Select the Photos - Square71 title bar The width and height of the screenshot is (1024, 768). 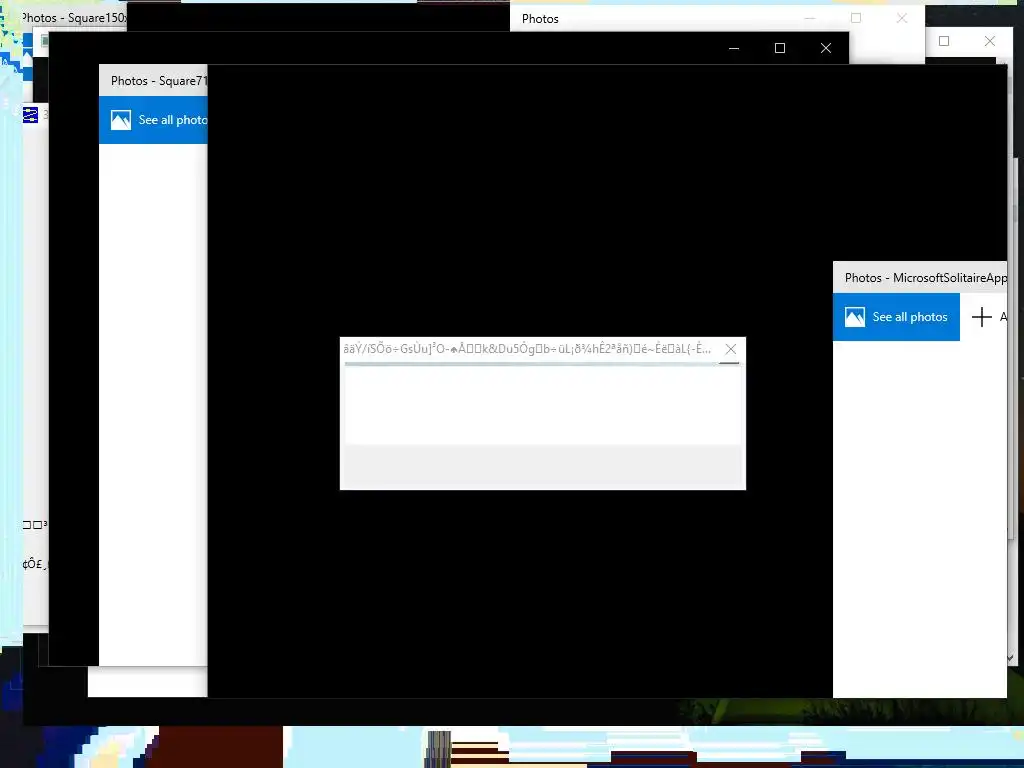pyautogui.click(x=153, y=81)
